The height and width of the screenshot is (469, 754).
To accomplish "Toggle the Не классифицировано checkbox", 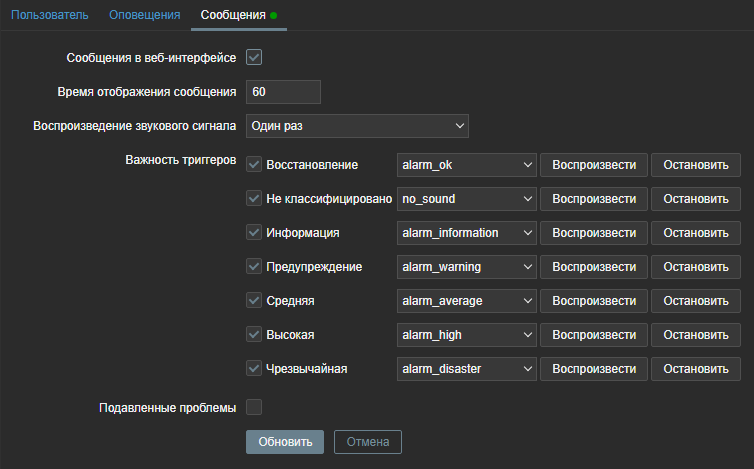I will tap(254, 199).
